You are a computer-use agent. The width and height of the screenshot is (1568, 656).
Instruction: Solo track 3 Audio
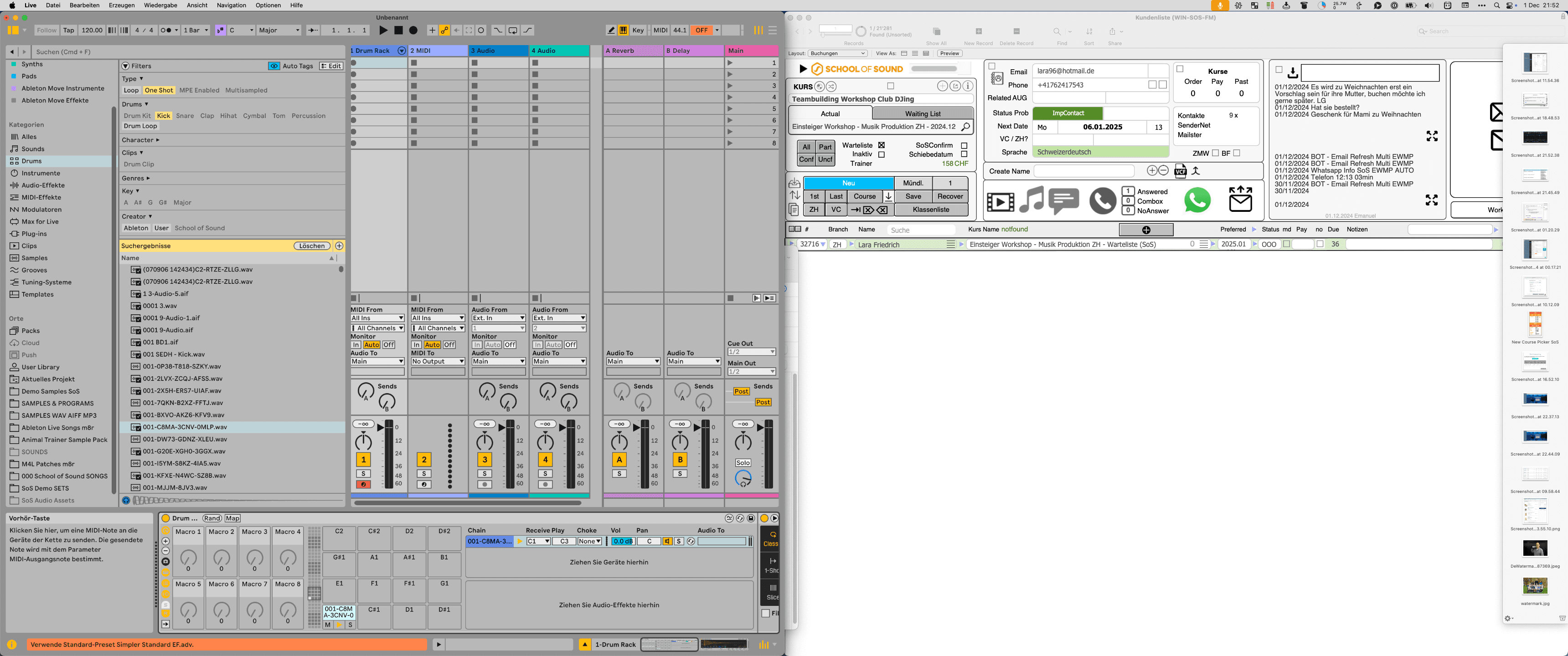pos(485,473)
